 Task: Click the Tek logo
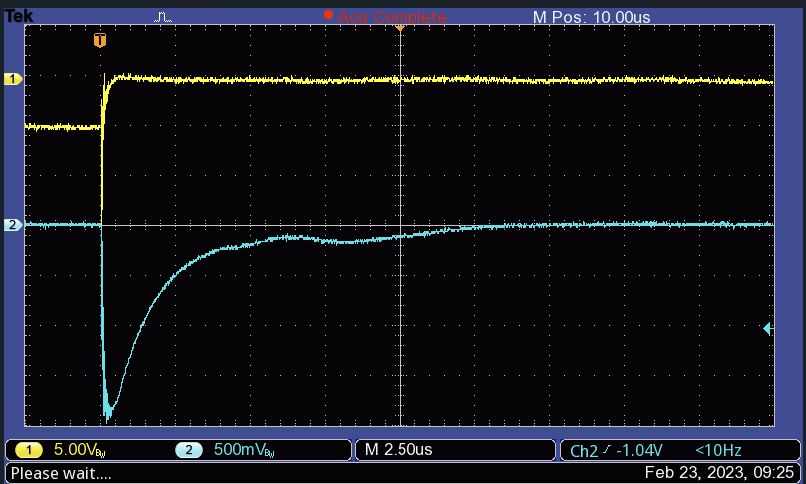19,16
